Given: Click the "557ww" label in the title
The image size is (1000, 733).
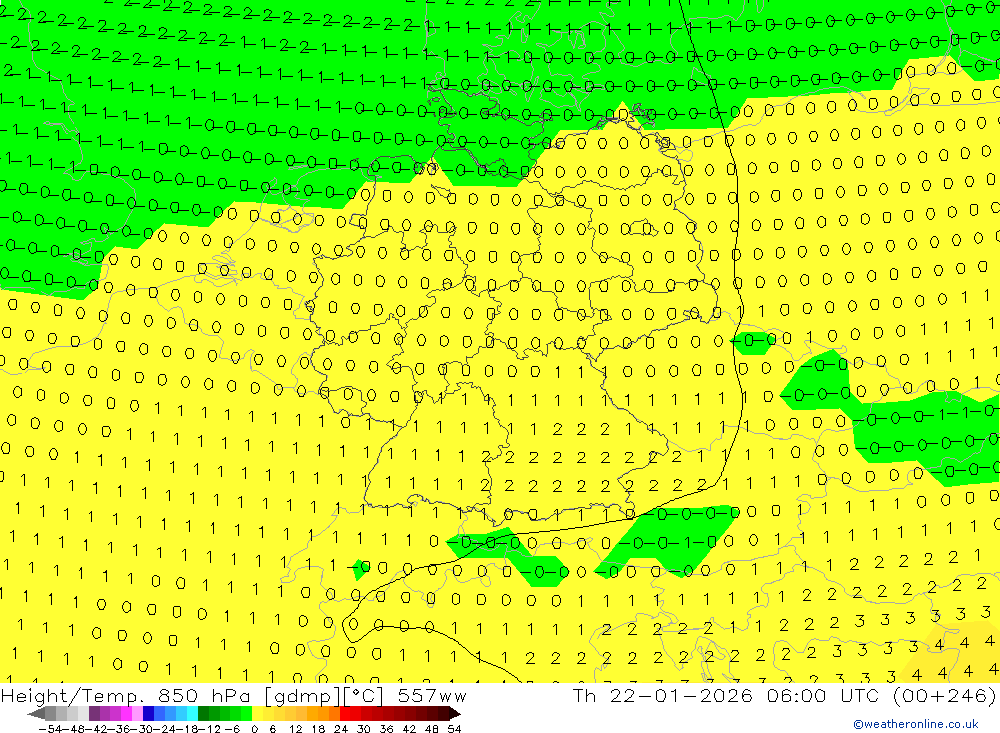Looking at the screenshot, I should coord(432,695).
